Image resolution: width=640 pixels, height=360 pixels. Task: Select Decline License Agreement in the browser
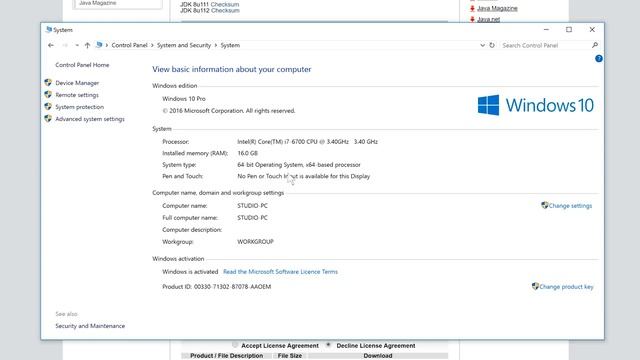[328, 345]
